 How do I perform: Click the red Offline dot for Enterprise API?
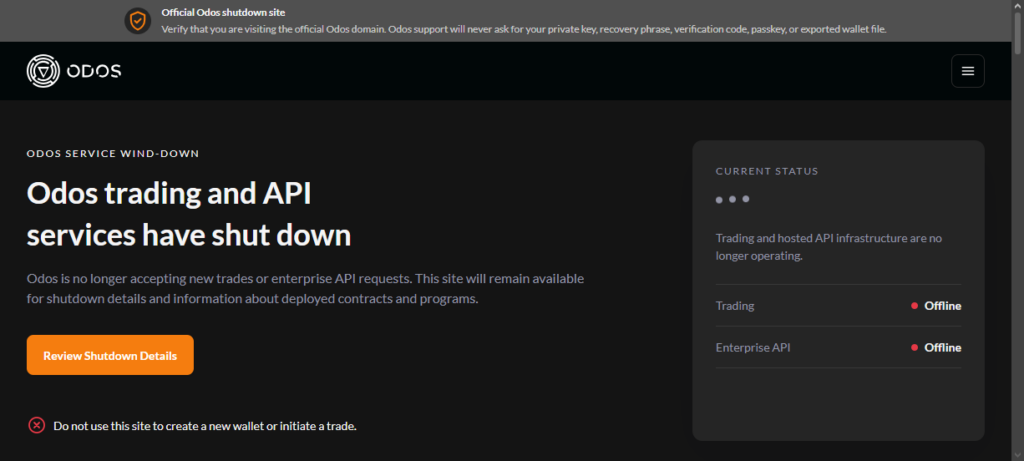click(914, 347)
